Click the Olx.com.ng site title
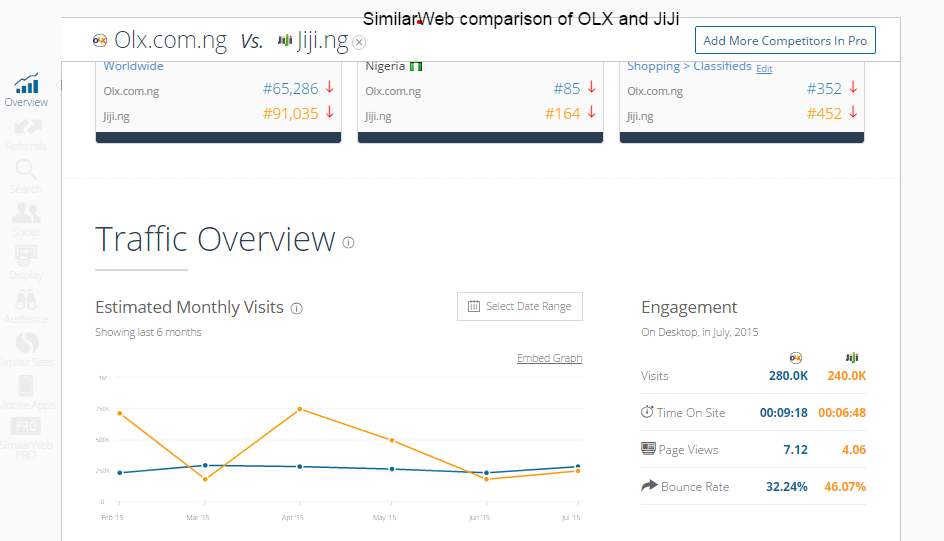 170,40
